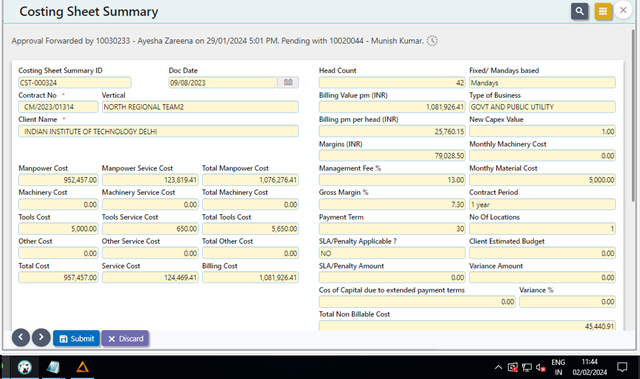
Task: Focus the Cos of Capital field
Action: click(417, 301)
